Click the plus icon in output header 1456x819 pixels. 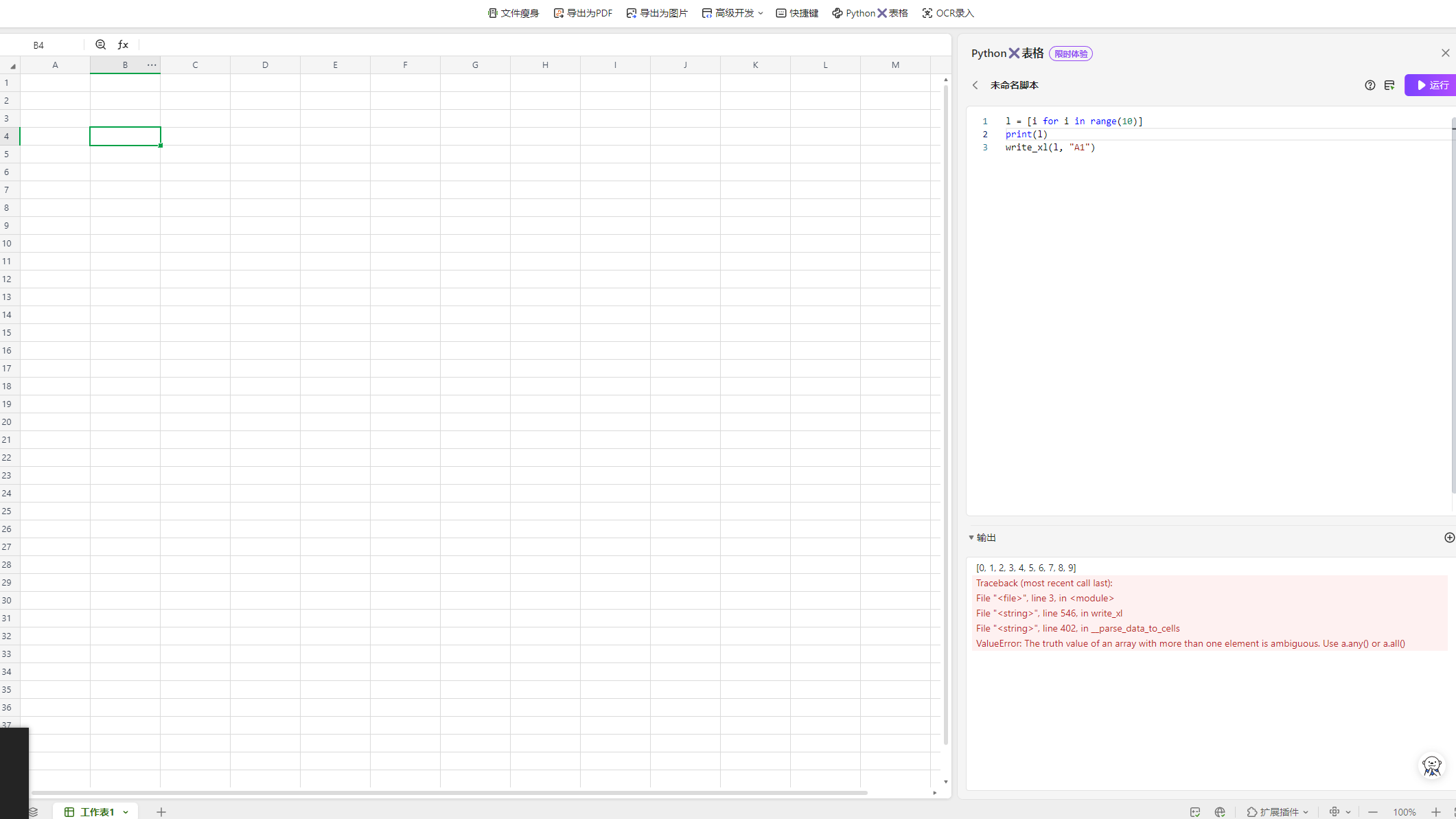[x=1449, y=538]
